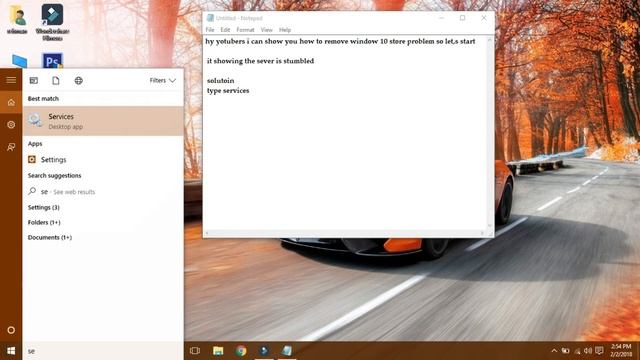
Task: Click the battery icon in system tray
Action: click(x=565, y=351)
